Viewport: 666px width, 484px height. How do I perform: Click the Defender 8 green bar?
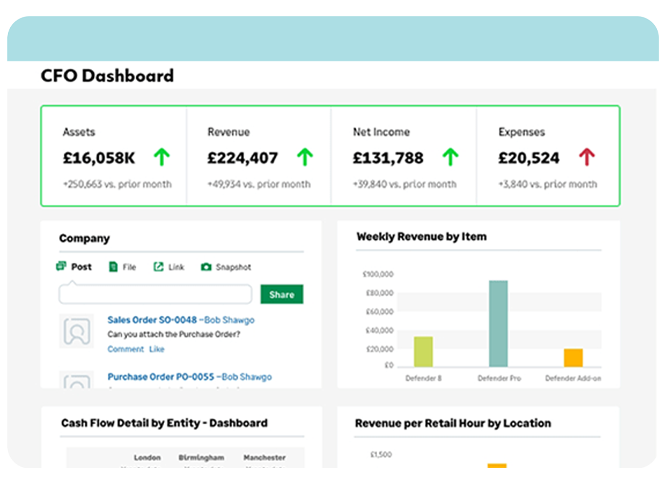(423, 352)
